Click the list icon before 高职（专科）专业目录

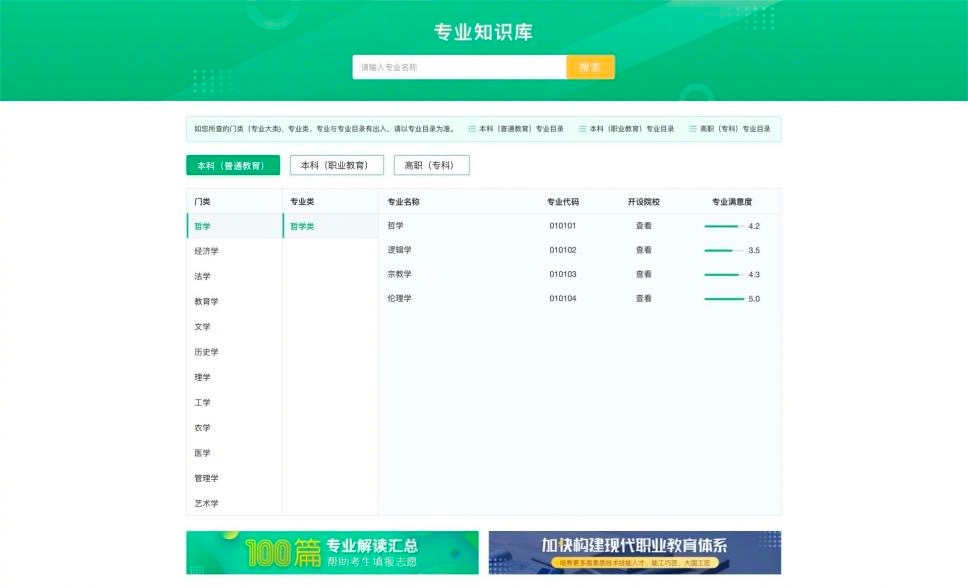(691, 129)
